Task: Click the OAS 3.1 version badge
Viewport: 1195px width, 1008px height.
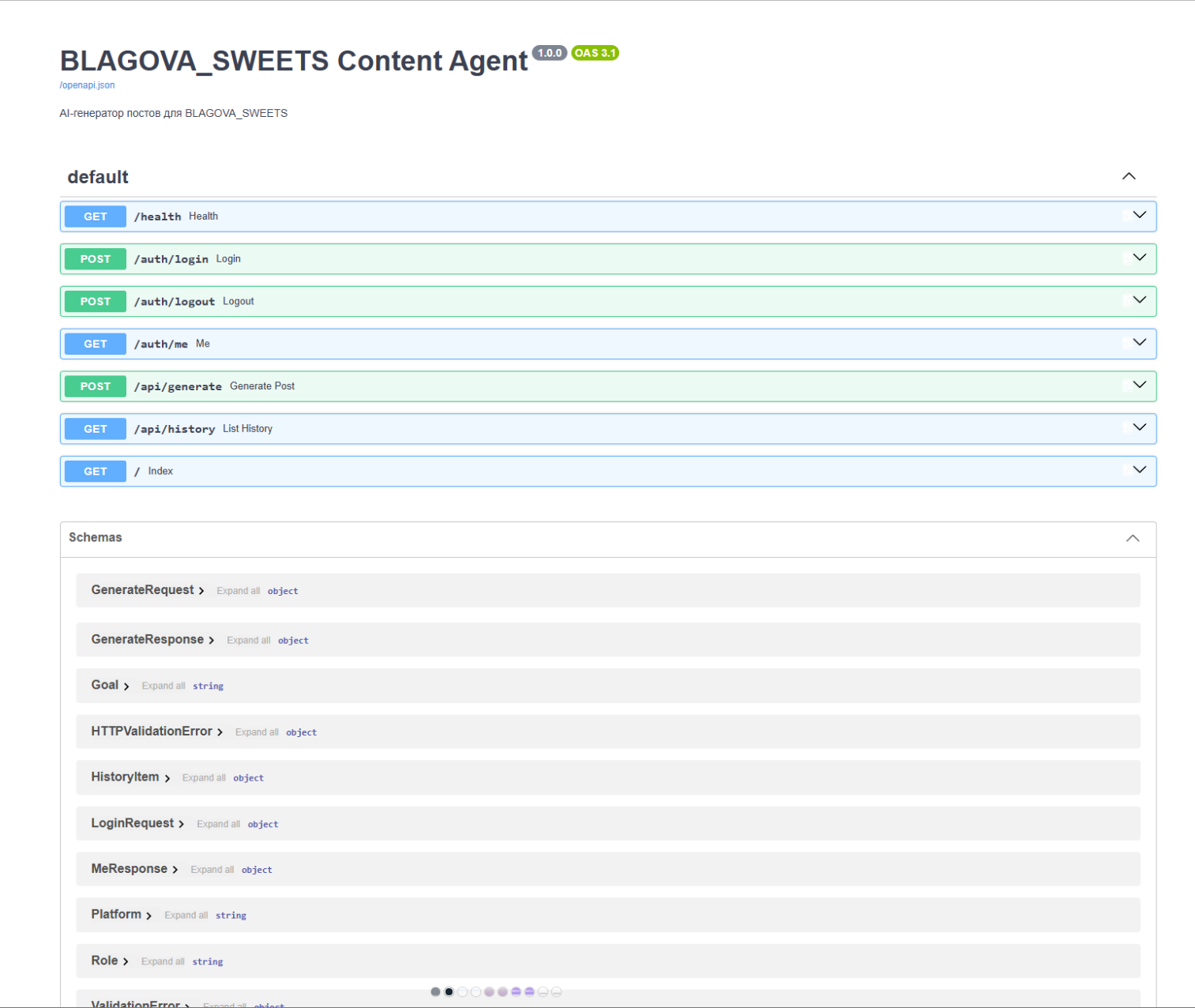Action: (595, 53)
